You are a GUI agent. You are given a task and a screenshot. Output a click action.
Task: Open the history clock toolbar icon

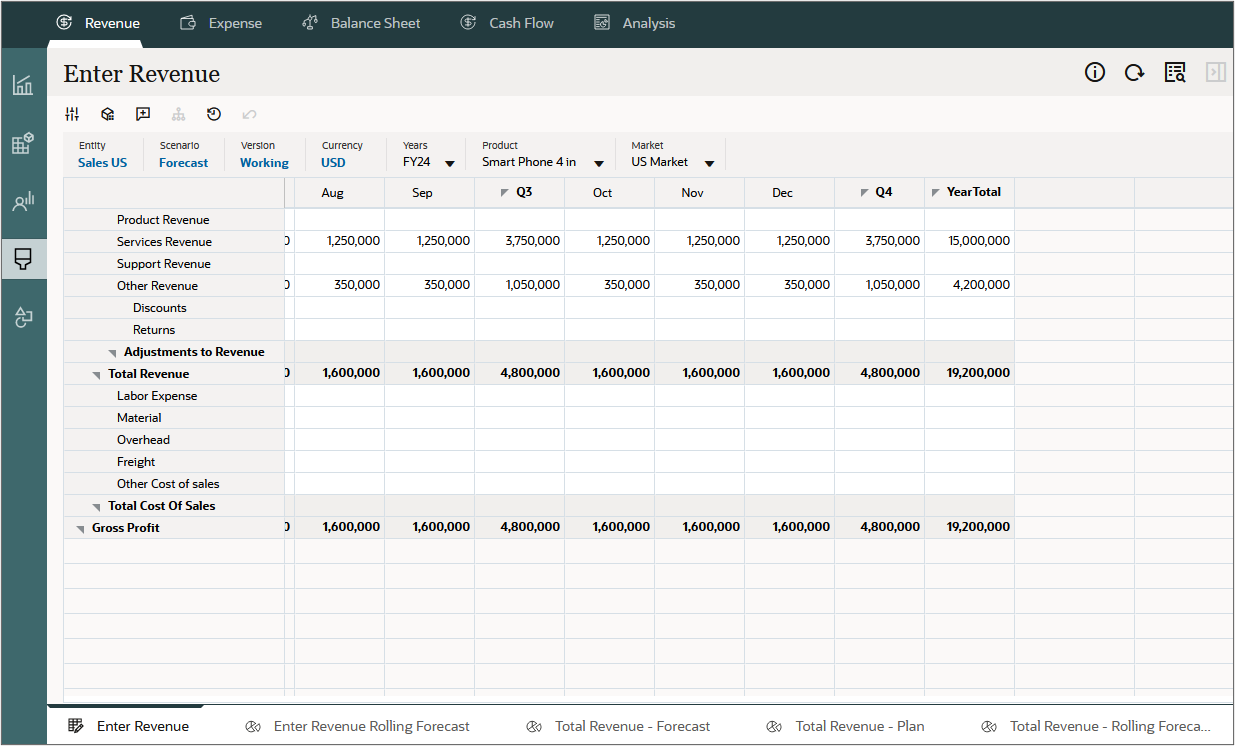[x=214, y=114]
